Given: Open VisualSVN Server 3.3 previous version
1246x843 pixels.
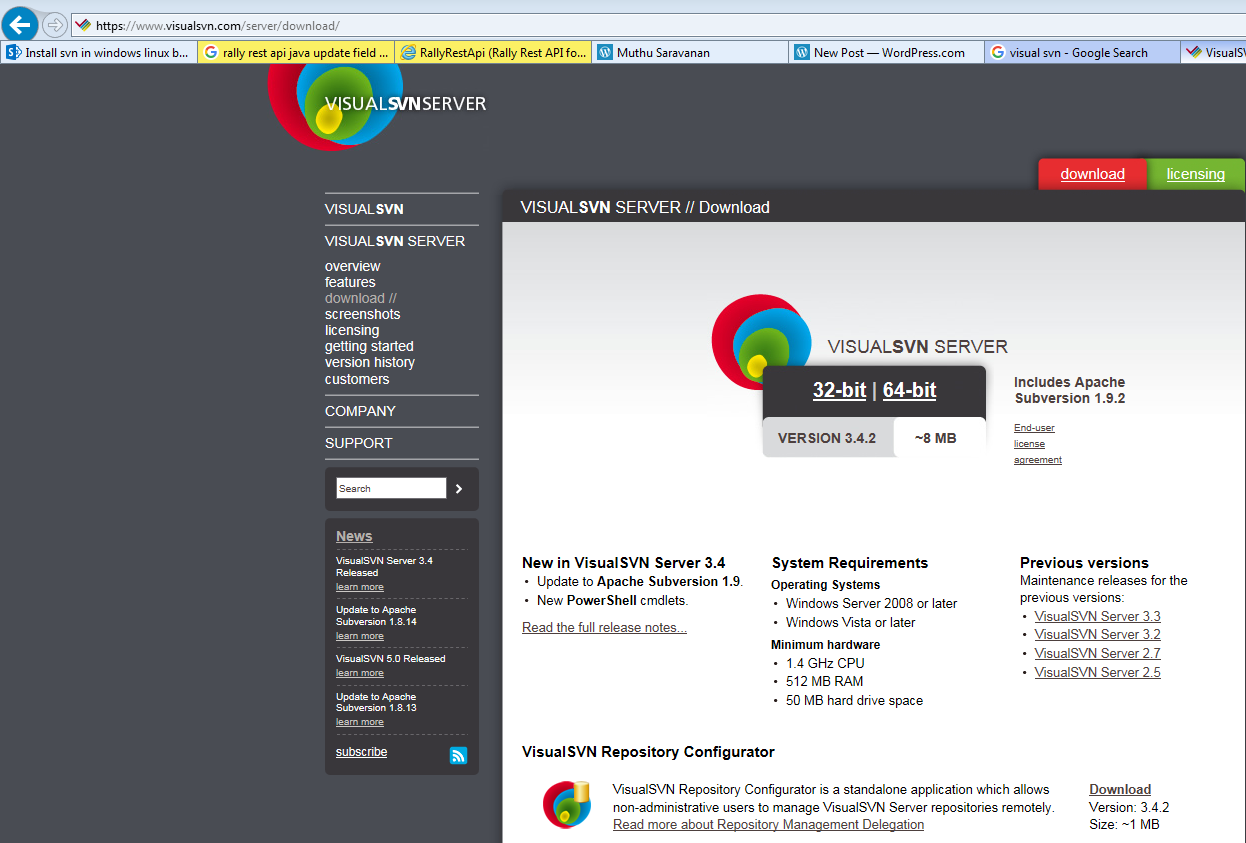Looking at the screenshot, I should coord(1097,616).
